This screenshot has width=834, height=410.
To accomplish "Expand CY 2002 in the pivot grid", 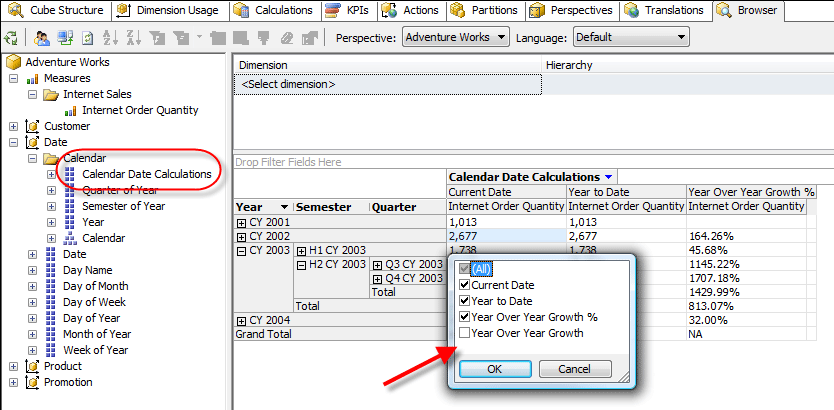I will (x=241, y=237).
